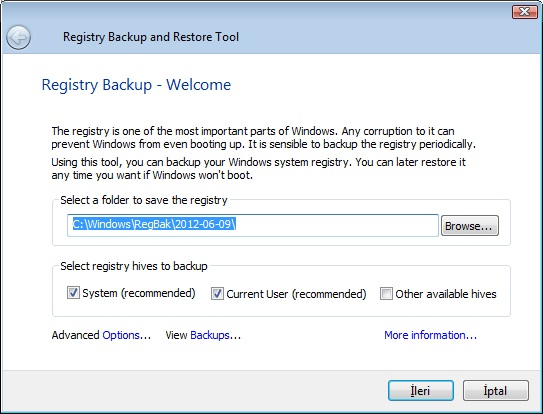Click the word View beside Backups
The height and width of the screenshot is (414, 543).
point(176,335)
